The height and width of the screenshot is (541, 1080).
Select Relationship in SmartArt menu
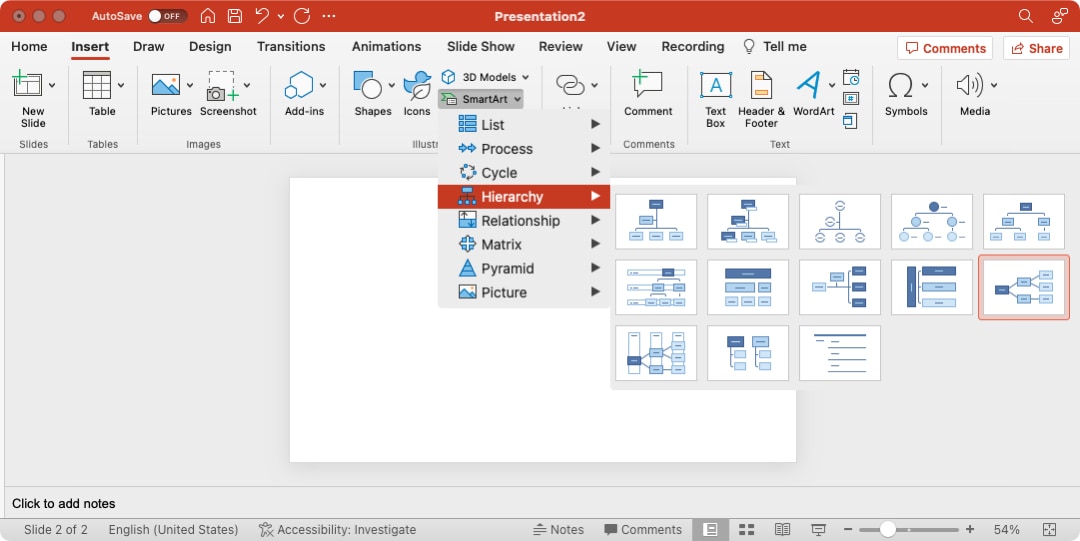(x=524, y=221)
